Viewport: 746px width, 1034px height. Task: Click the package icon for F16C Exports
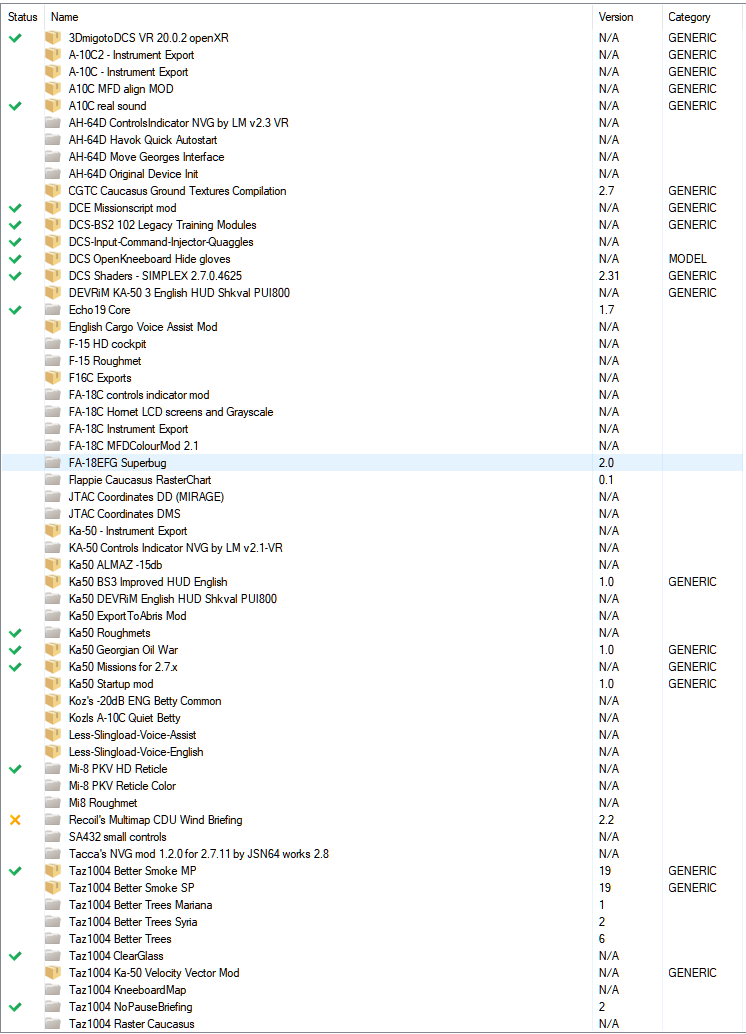[53, 378]
